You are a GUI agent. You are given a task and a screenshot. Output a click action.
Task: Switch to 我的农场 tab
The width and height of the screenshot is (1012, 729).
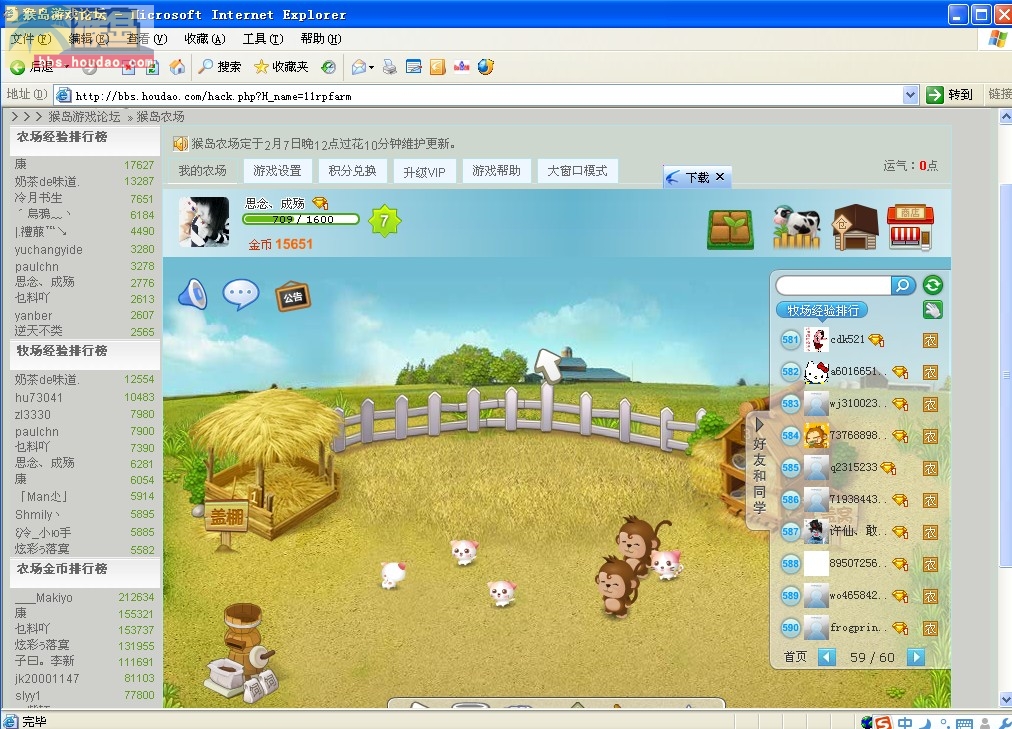pos(202,171)
